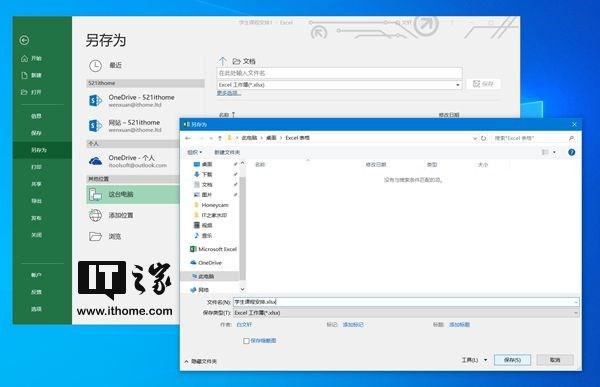Viewport: 600px width, 387px height.
Task: Choose OneDrive - 521ithome SharePoint location
Action: 132,101
